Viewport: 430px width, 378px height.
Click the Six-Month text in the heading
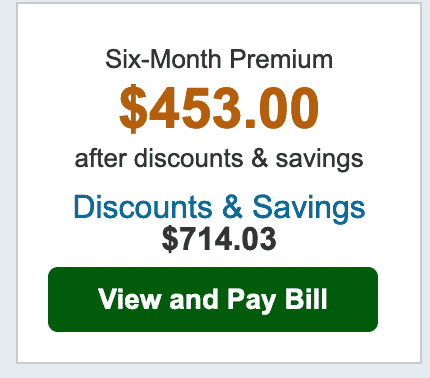(163, 59)
